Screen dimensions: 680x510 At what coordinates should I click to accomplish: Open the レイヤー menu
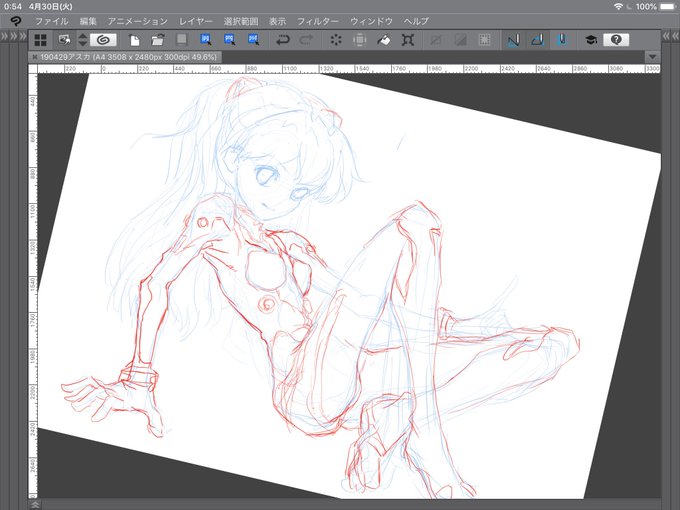point(196,21)
